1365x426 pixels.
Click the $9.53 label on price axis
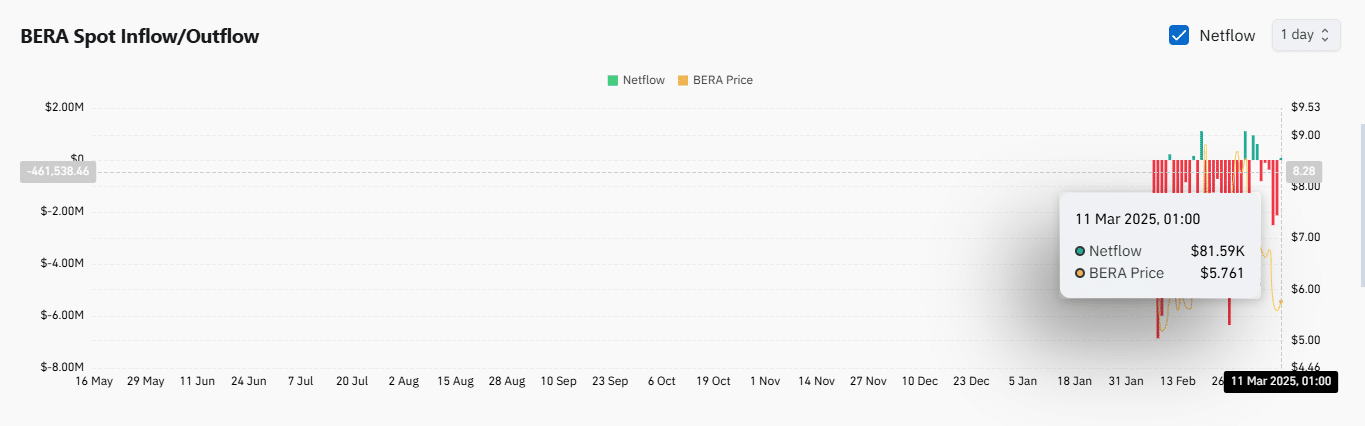1306,107
